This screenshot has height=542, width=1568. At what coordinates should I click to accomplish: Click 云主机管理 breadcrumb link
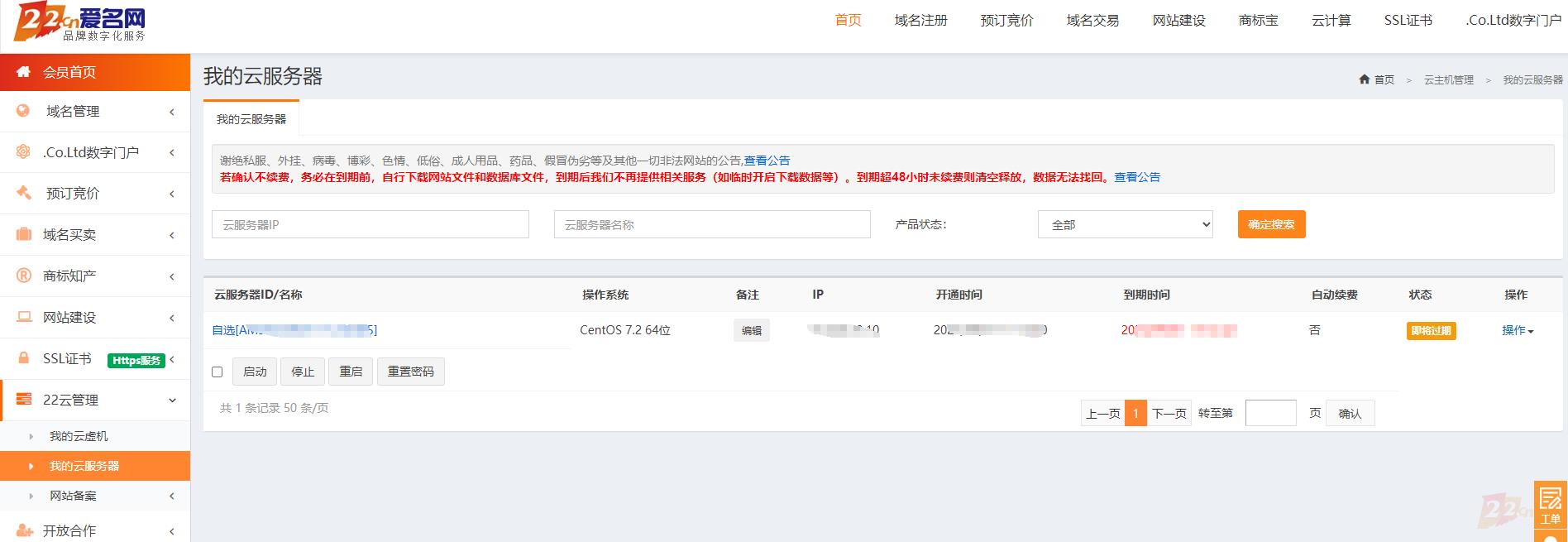coord(1448,79)
